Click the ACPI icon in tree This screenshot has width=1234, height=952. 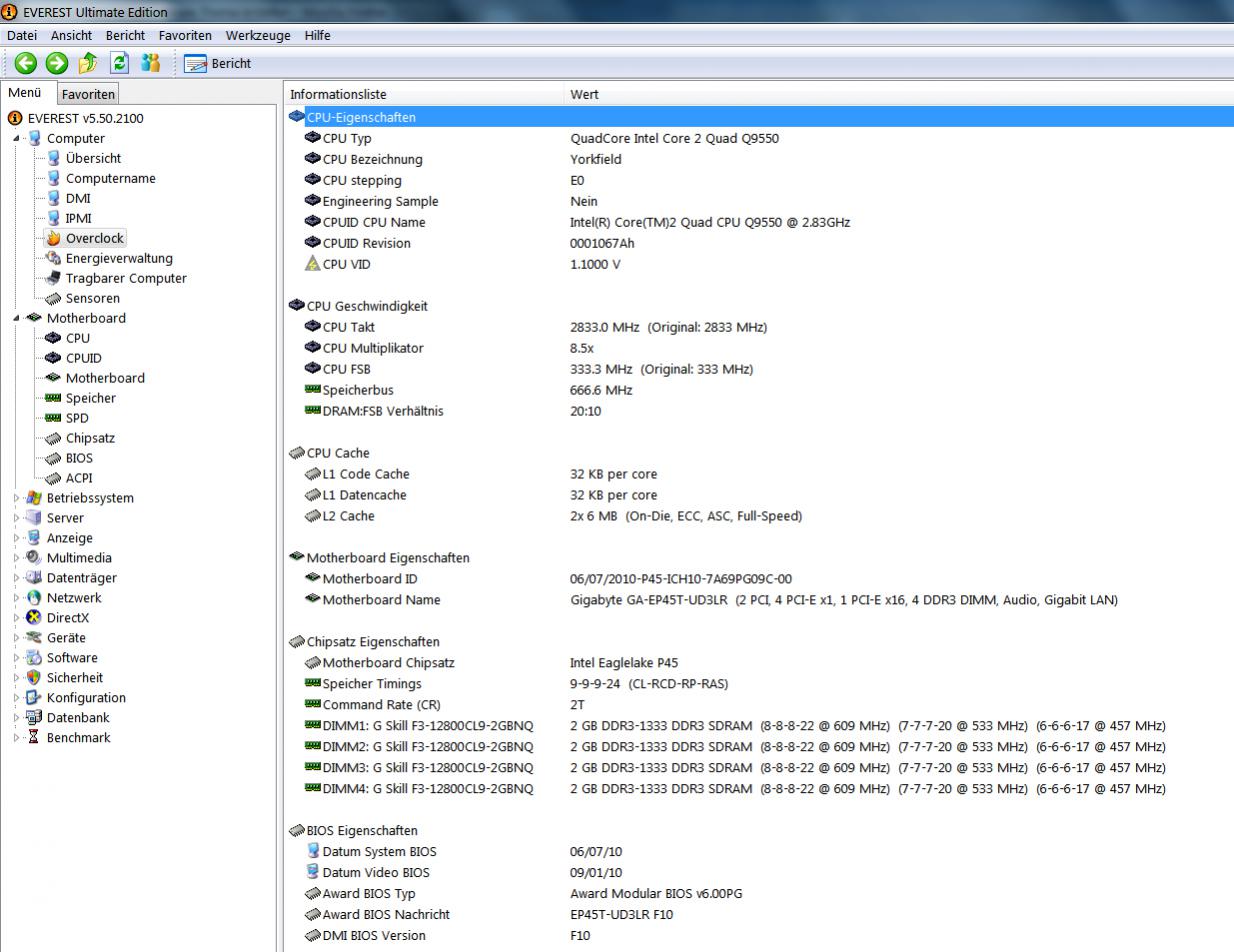pos(54,478)
